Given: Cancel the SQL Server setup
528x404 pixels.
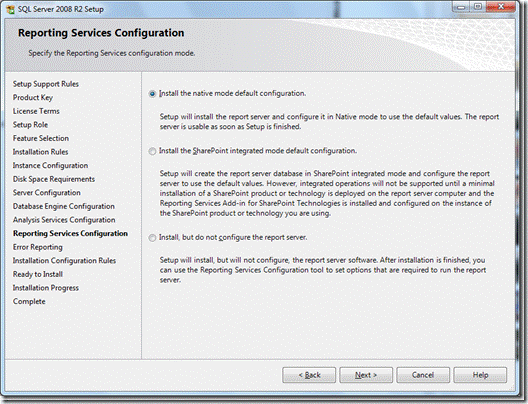Looking at the screenshot, I should click(423, 375).
